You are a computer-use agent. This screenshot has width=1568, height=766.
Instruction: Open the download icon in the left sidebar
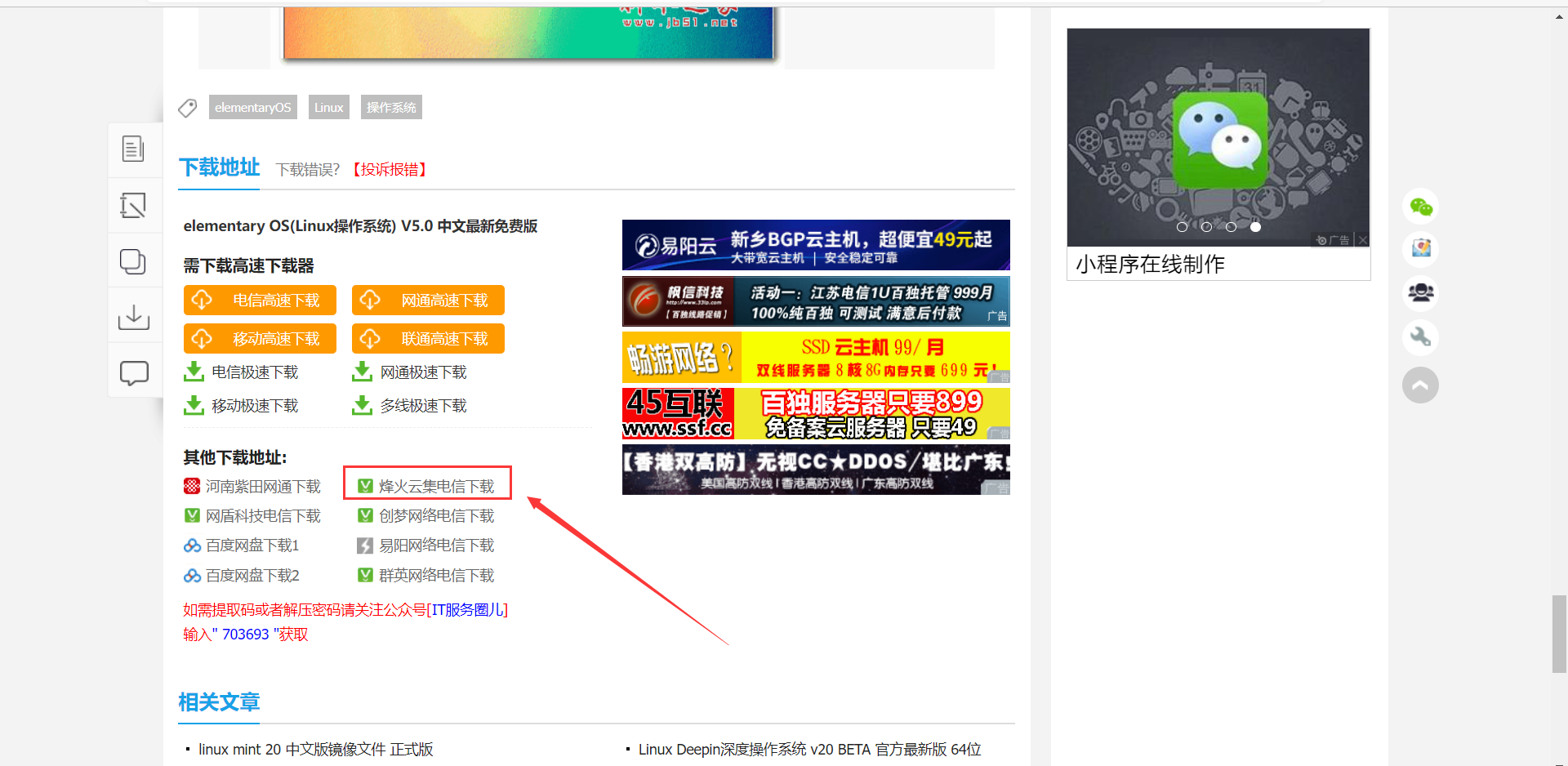click(x=134, y=316)
